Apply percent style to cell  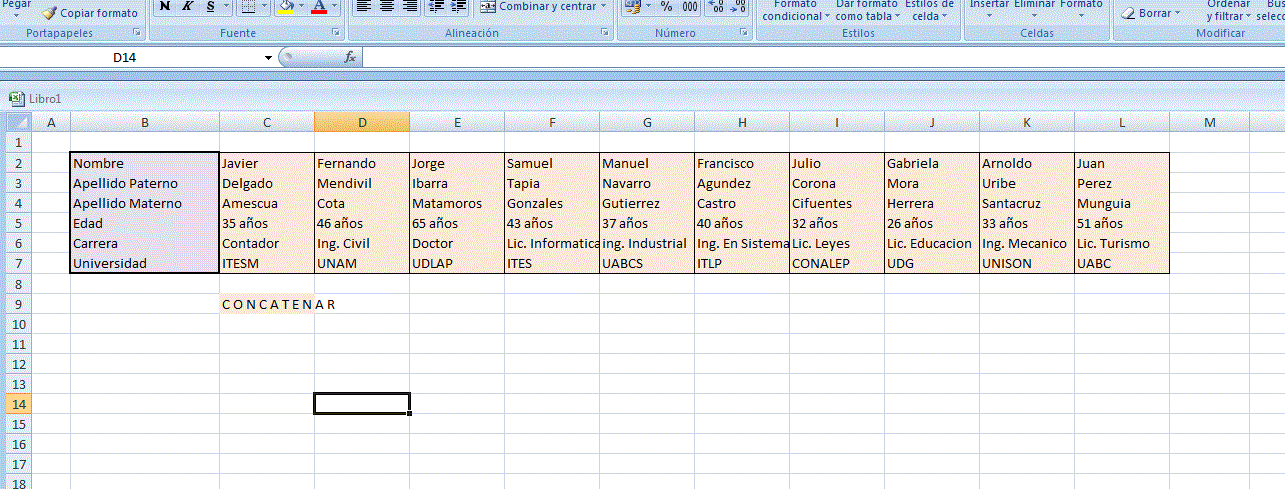pos(666,7)
